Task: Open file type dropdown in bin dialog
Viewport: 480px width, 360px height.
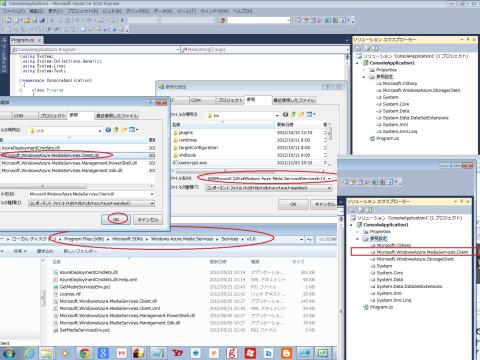Action: click(x=329, y=188)
